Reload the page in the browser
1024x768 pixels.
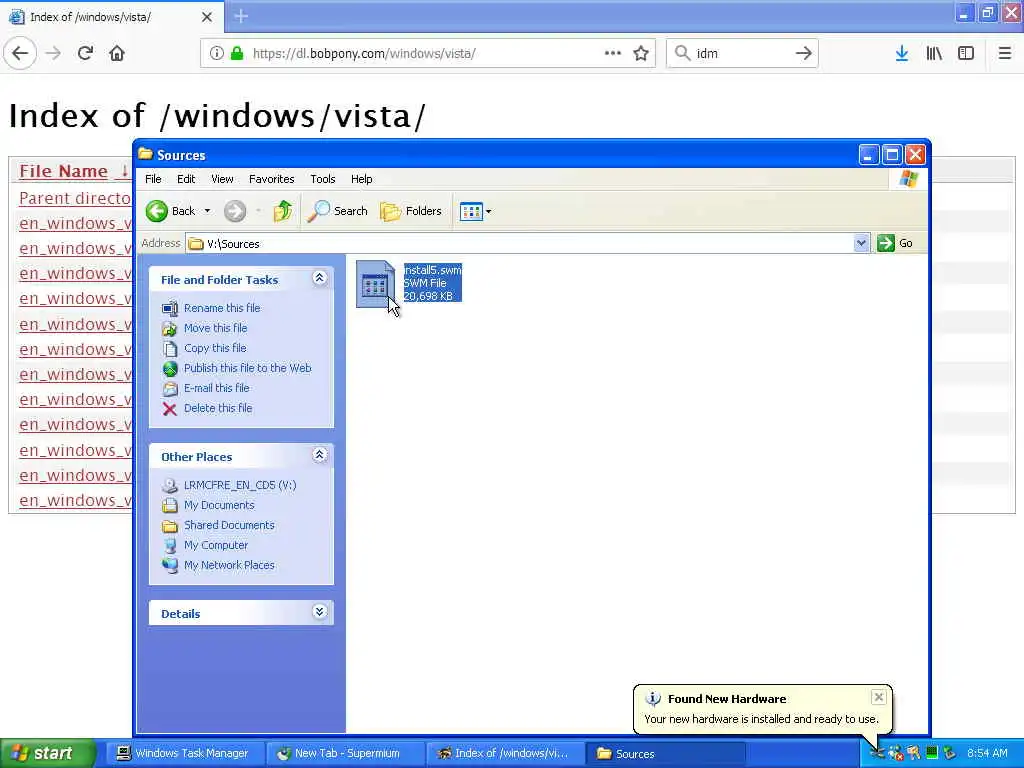[85, 53]
